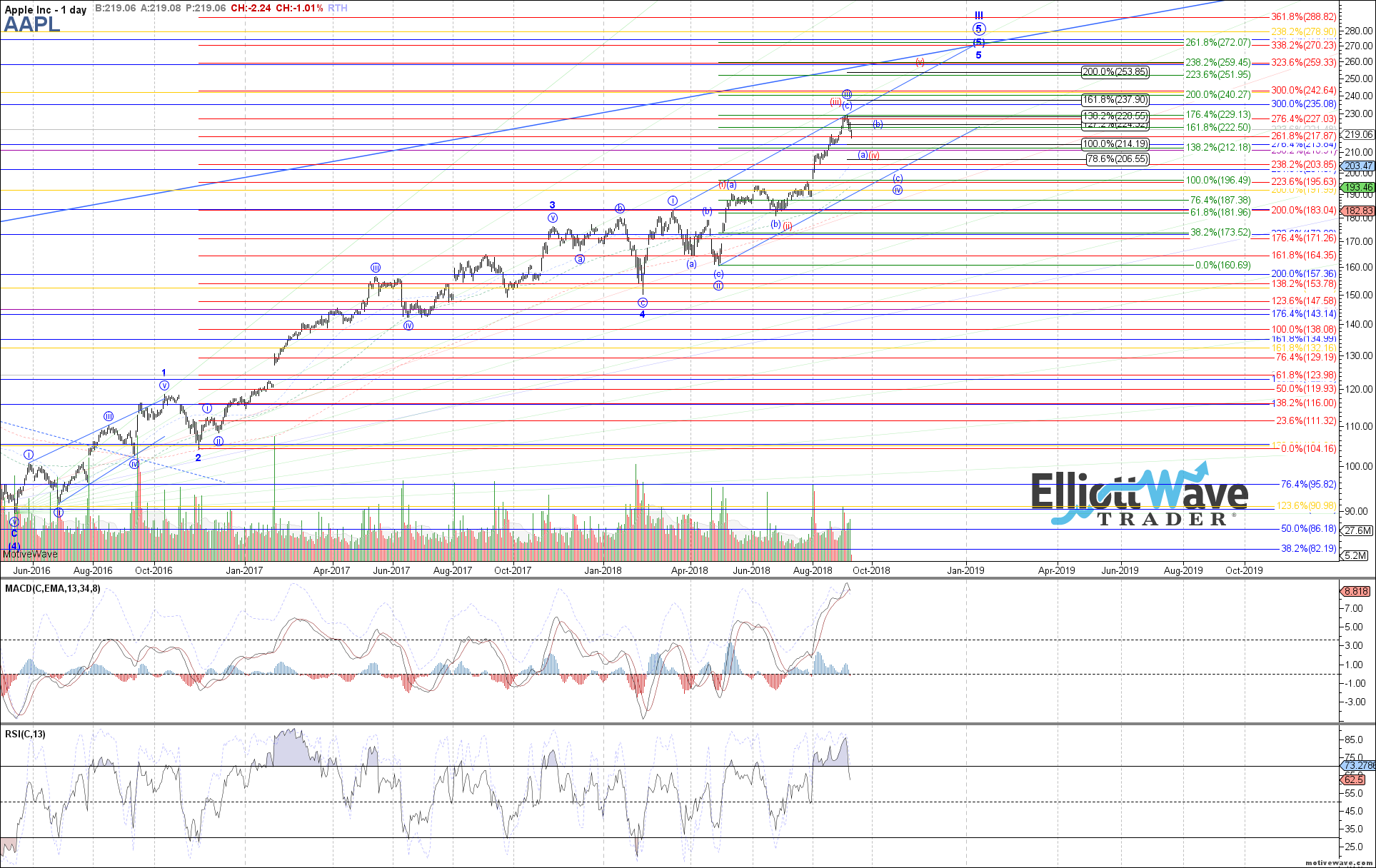The image size is (1376, 868).
Task: Click the AAPL ticker symbol heading
Action: pos(32,25)
